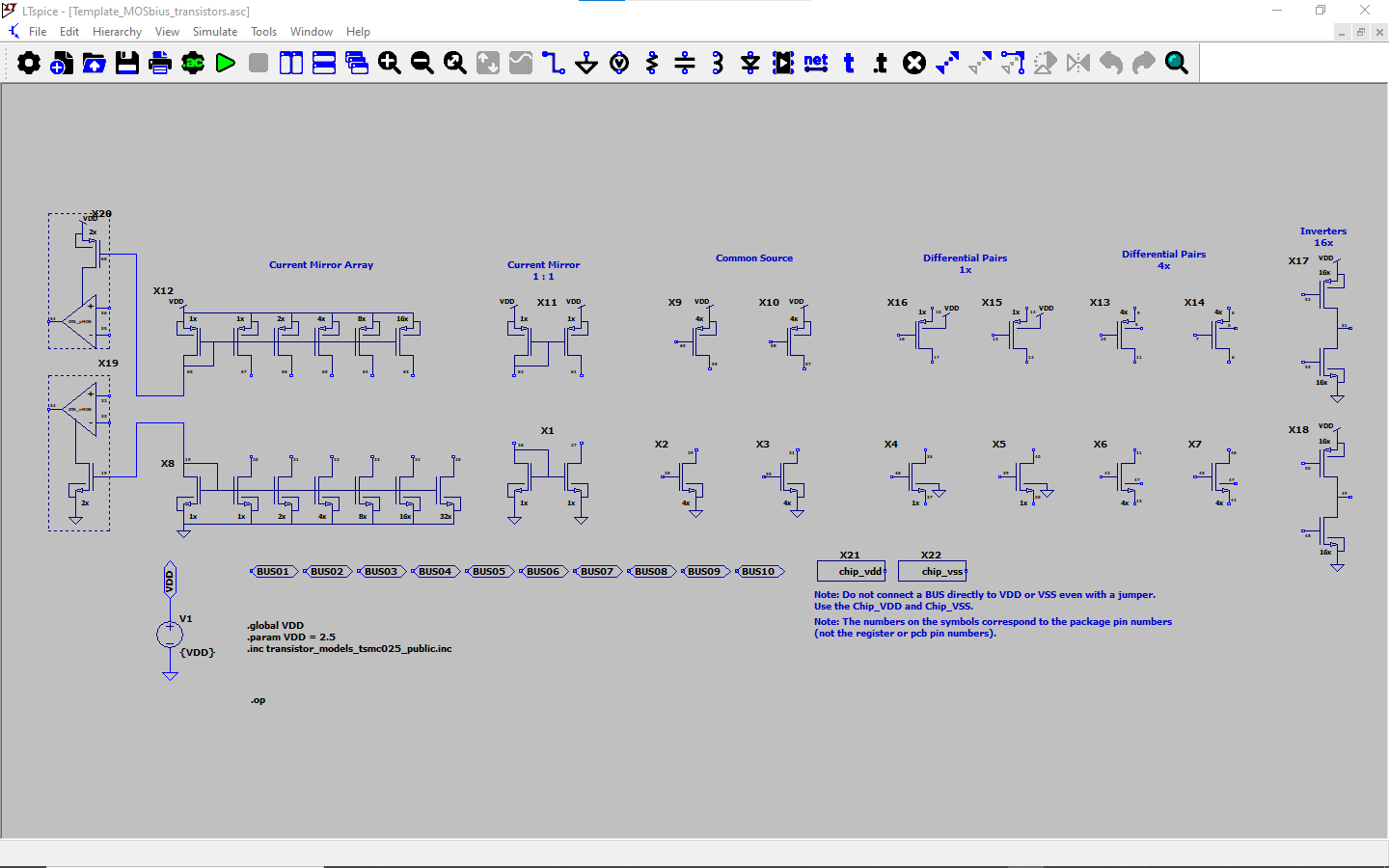The height and width of the screenshot is (868, 1389).
Task: Click the '.global VDD' directive
Action: click(276, 626)
